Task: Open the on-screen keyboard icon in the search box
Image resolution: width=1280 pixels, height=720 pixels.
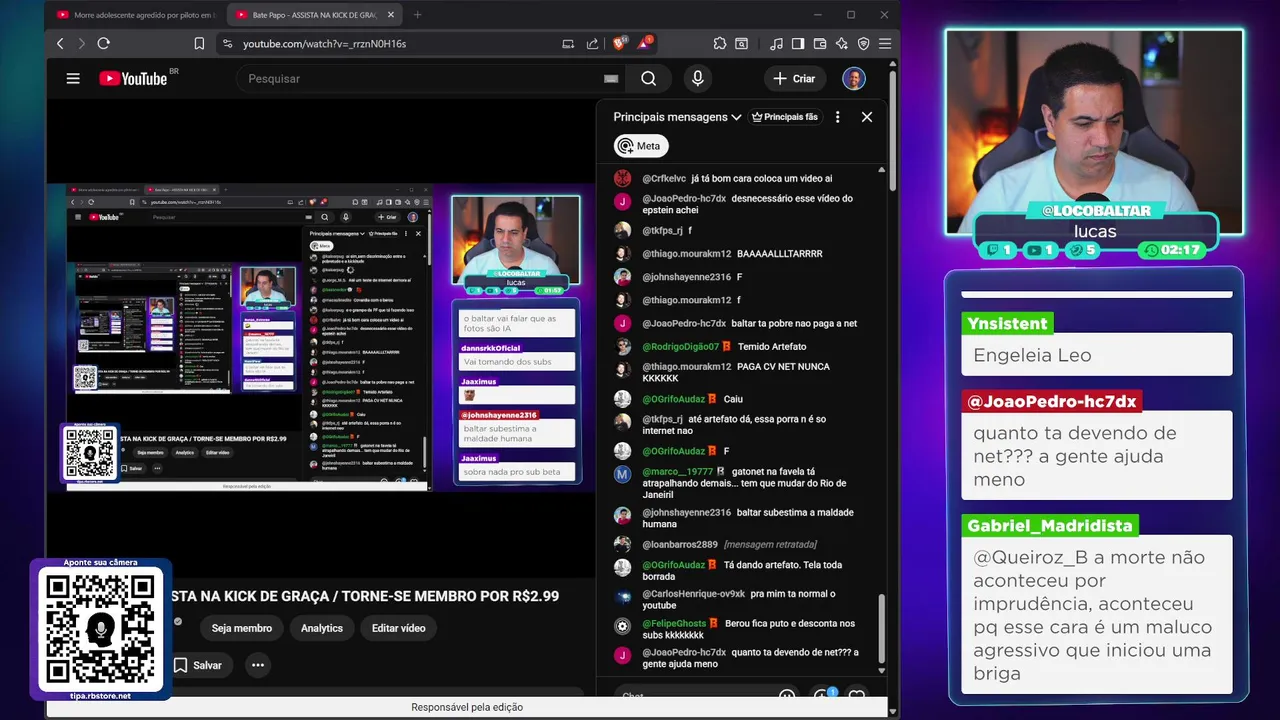Action: [611, 79]
